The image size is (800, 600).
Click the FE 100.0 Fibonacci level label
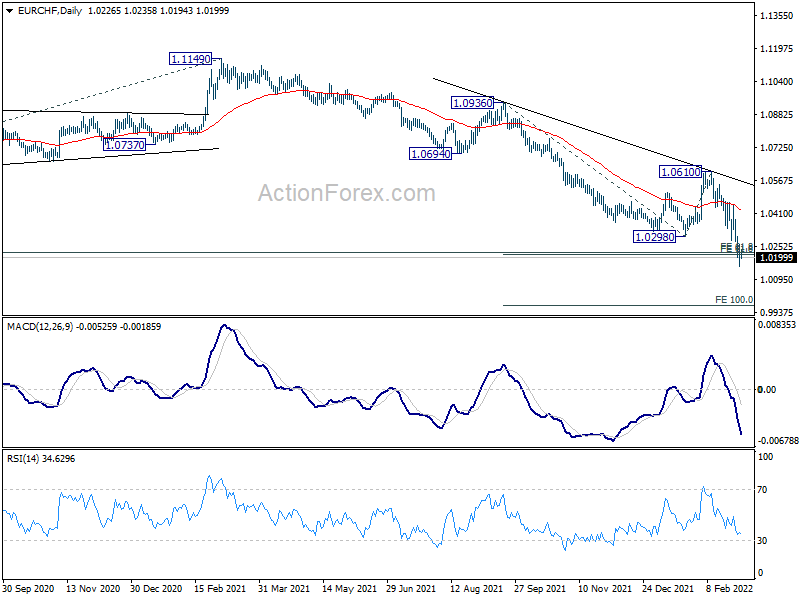click(734, 299)
